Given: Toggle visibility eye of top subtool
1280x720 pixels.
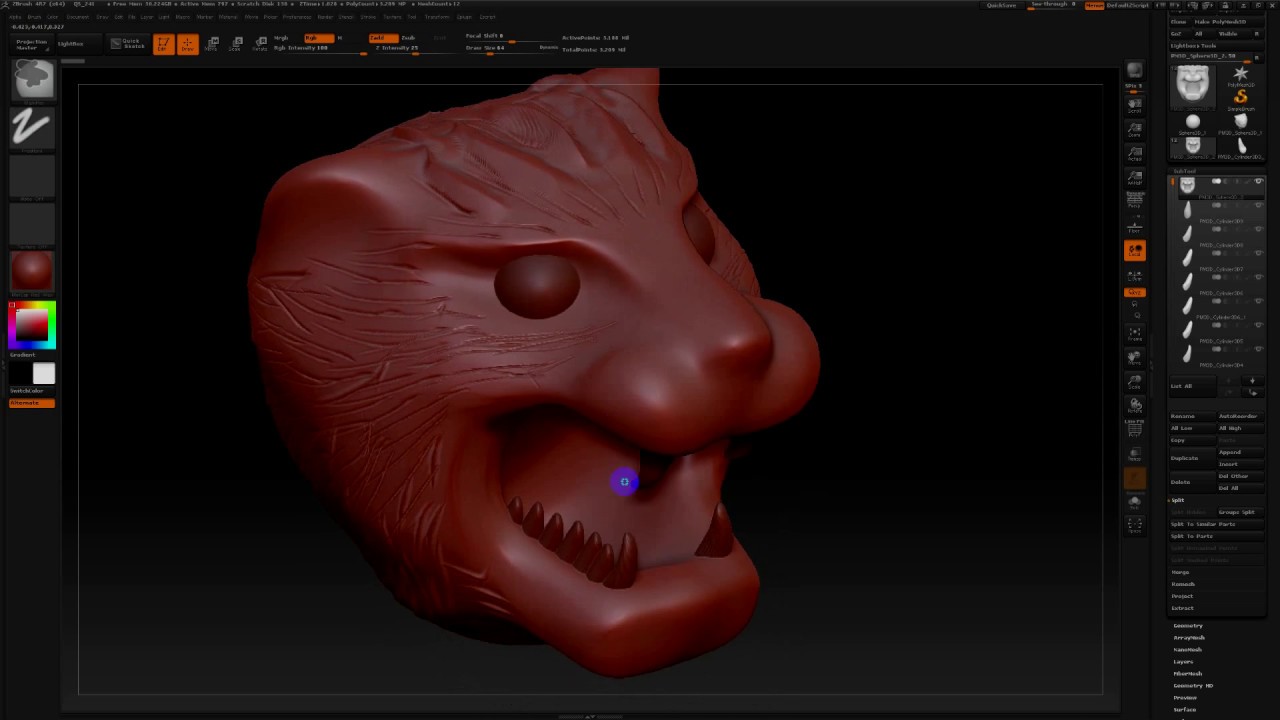Looking at the screenshot, I should (1258, 181).
